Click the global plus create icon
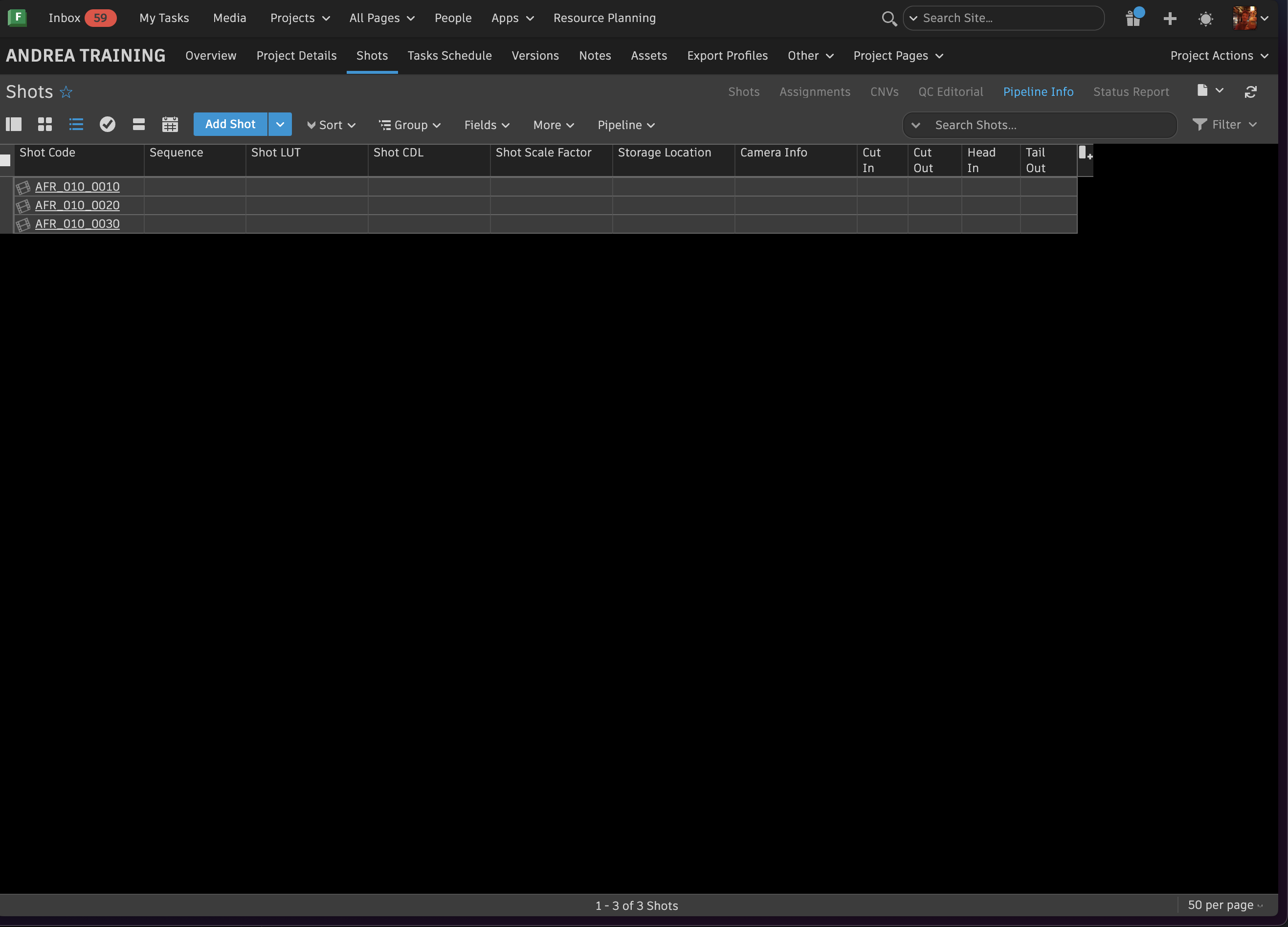 point(1170,19)
